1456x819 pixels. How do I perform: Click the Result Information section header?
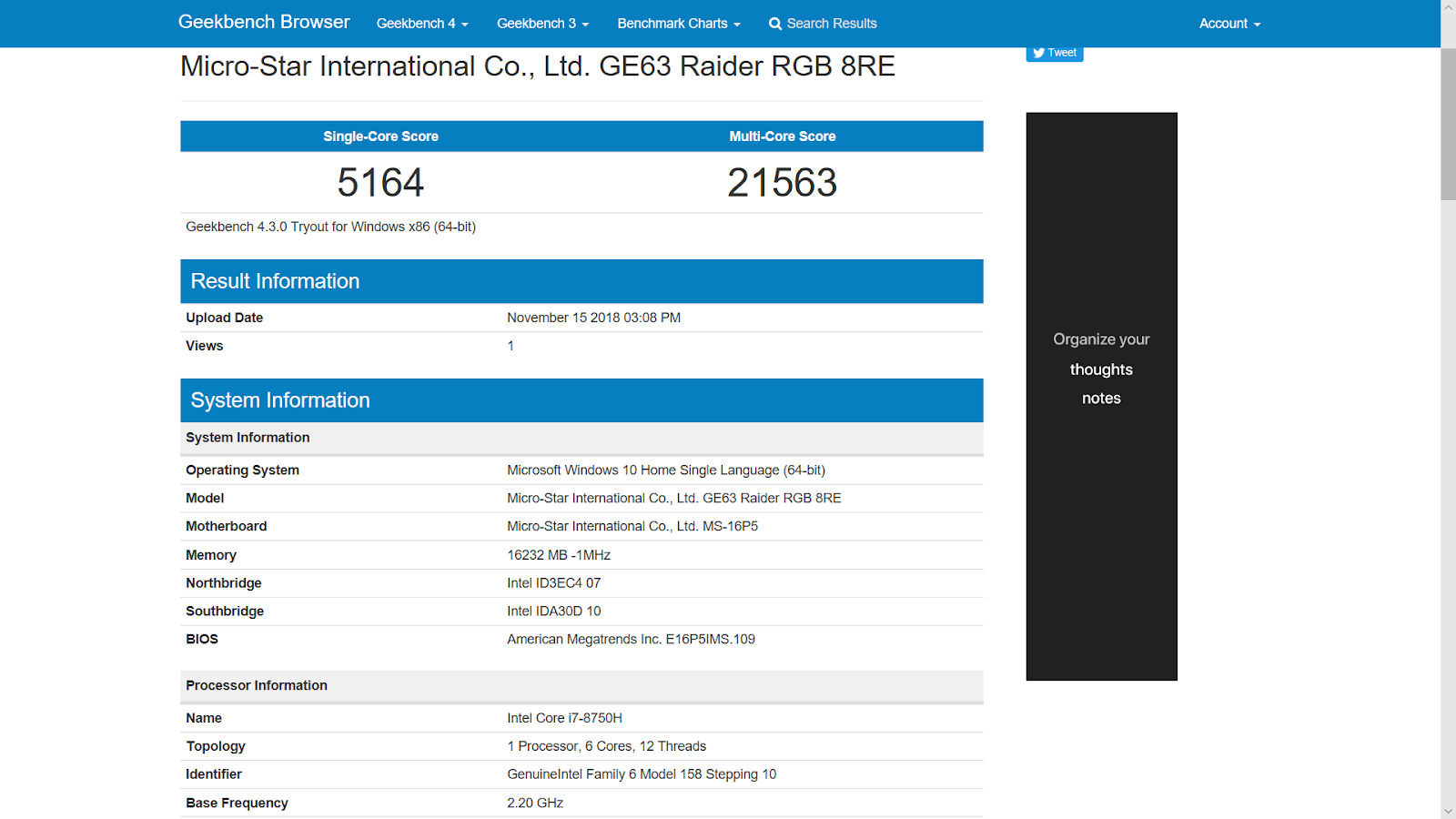click(x=581, y=281)
